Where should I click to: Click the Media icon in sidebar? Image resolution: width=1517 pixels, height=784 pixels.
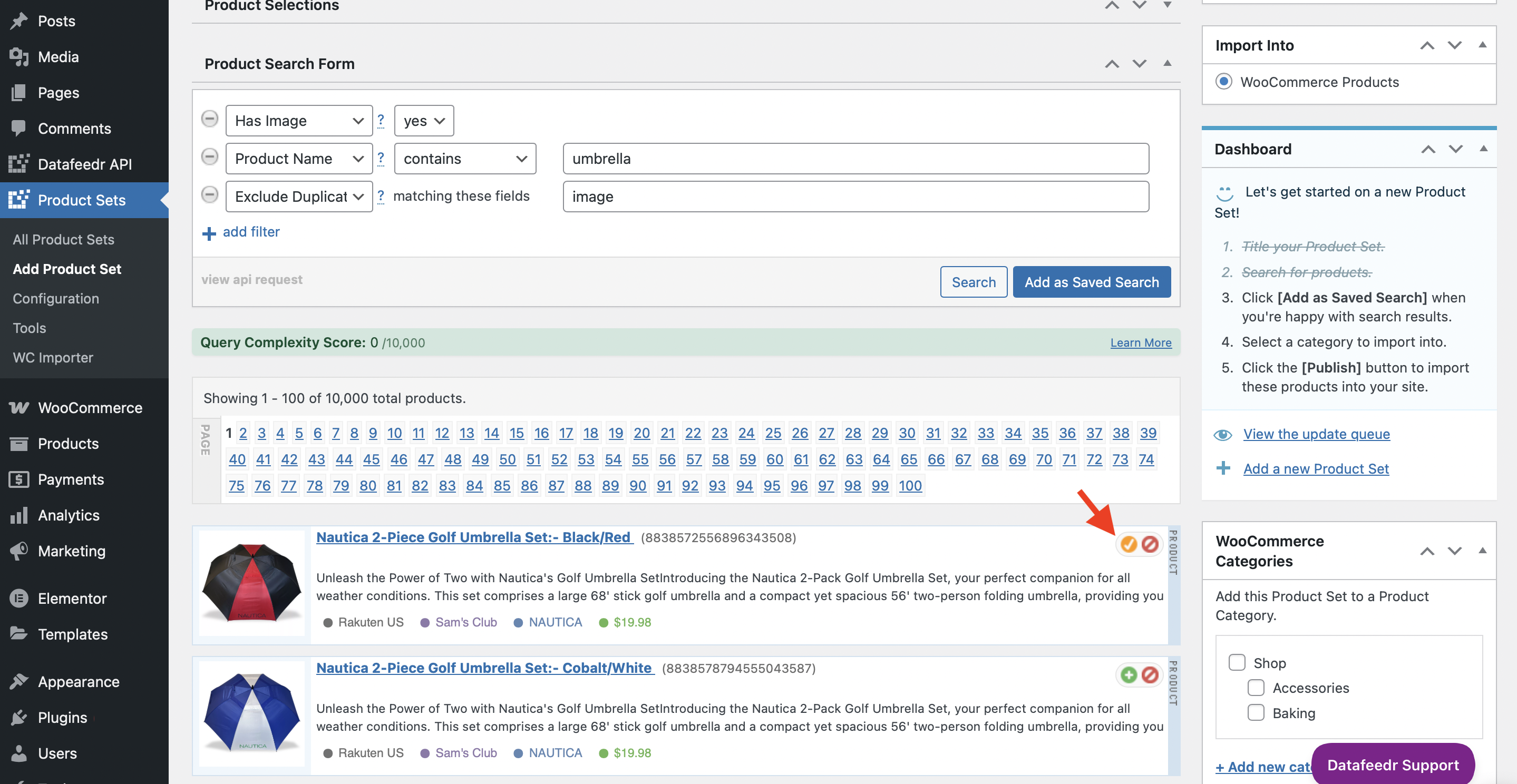coord(19,56)
